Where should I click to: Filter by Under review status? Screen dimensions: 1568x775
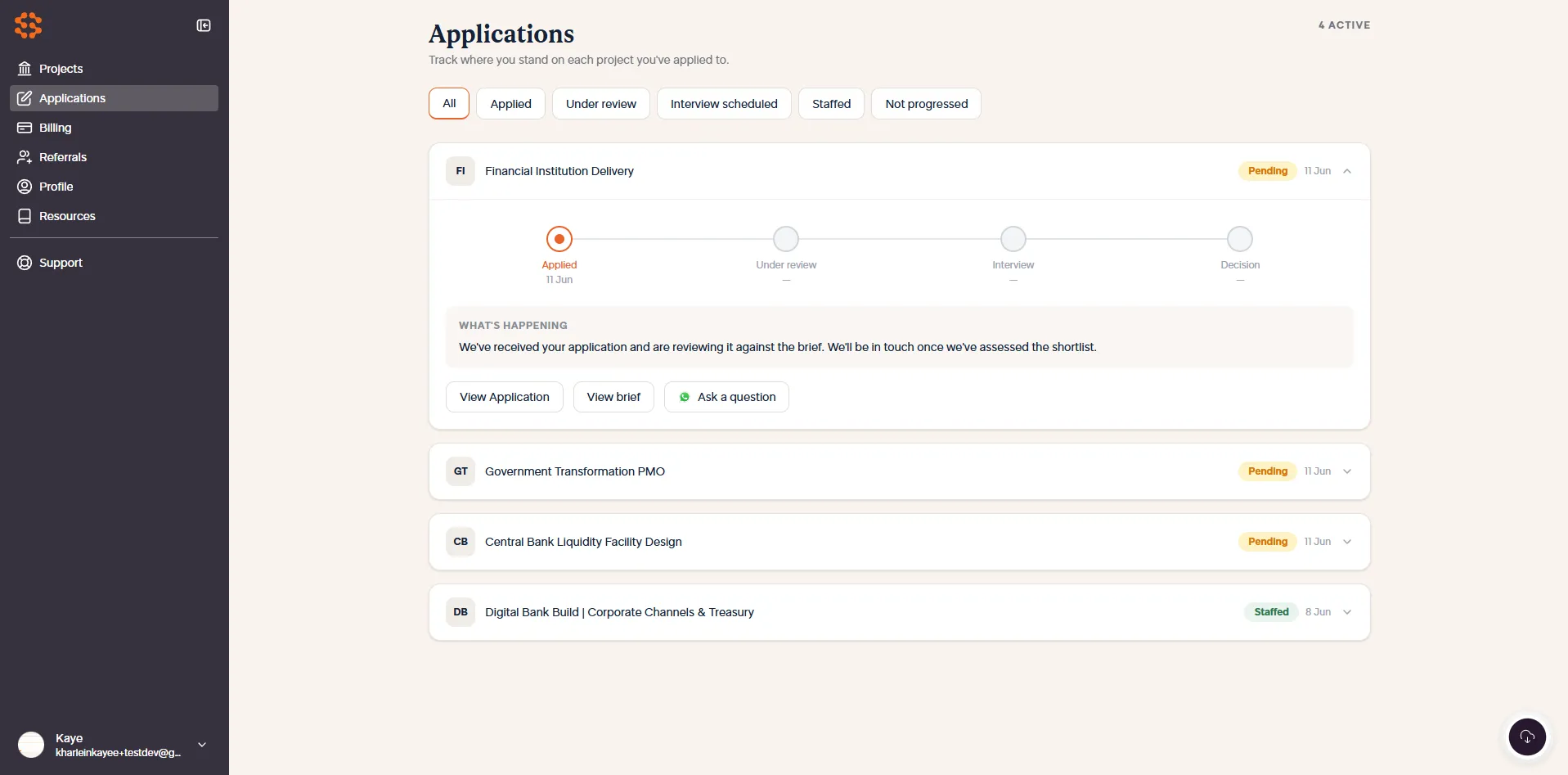click(x=600, y=104)
